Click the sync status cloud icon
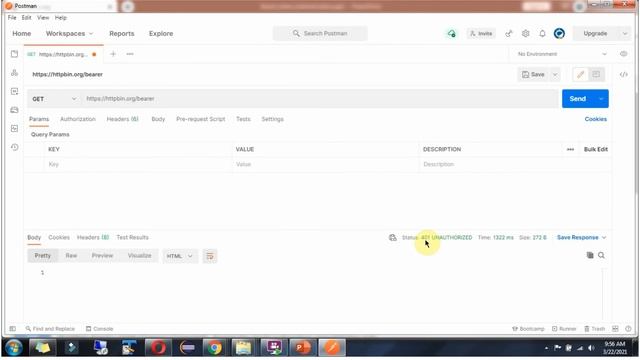Viewport: 640px width, 360px height. (451, 33)
